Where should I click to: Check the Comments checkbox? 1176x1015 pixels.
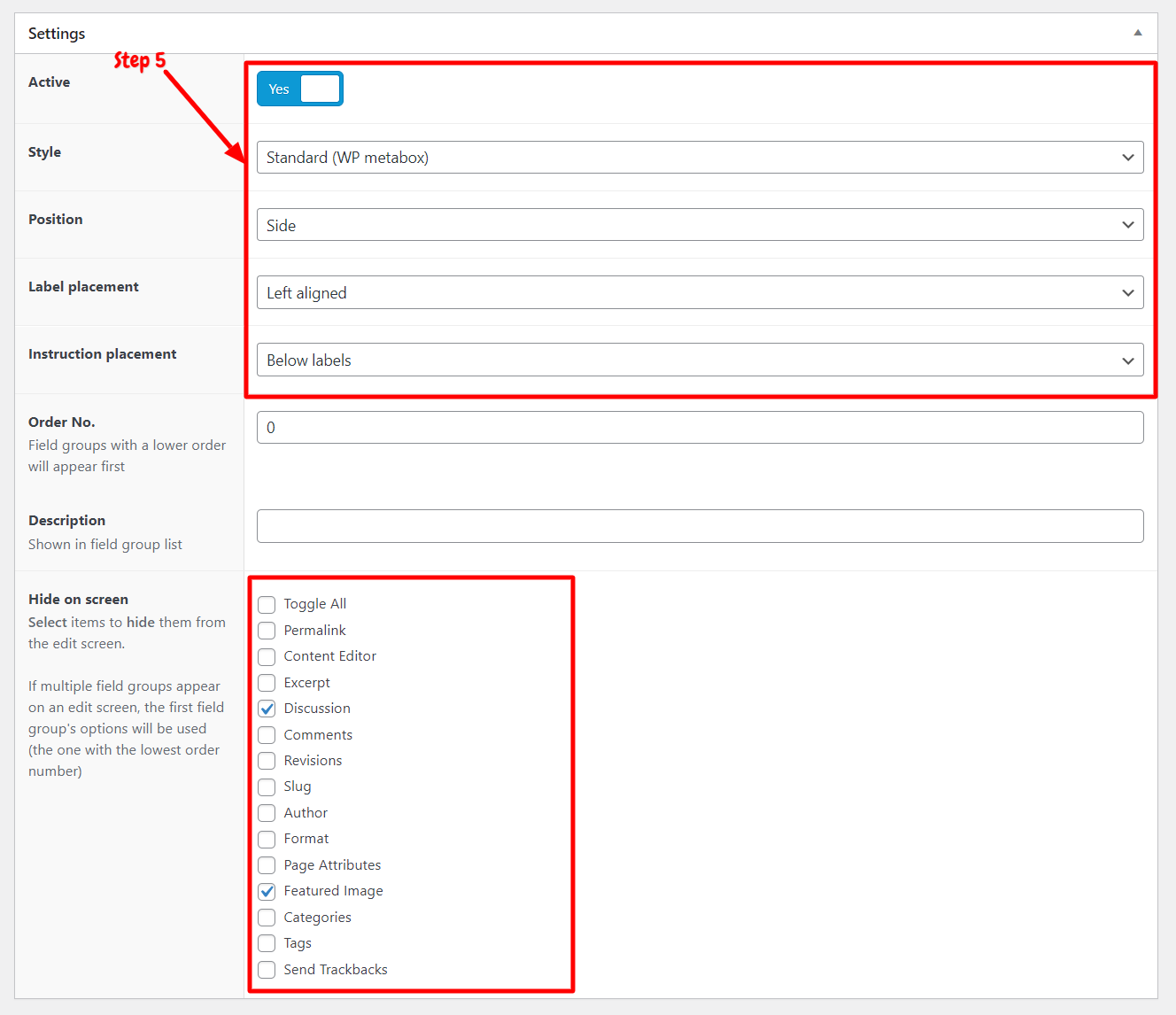pos(267,735)
